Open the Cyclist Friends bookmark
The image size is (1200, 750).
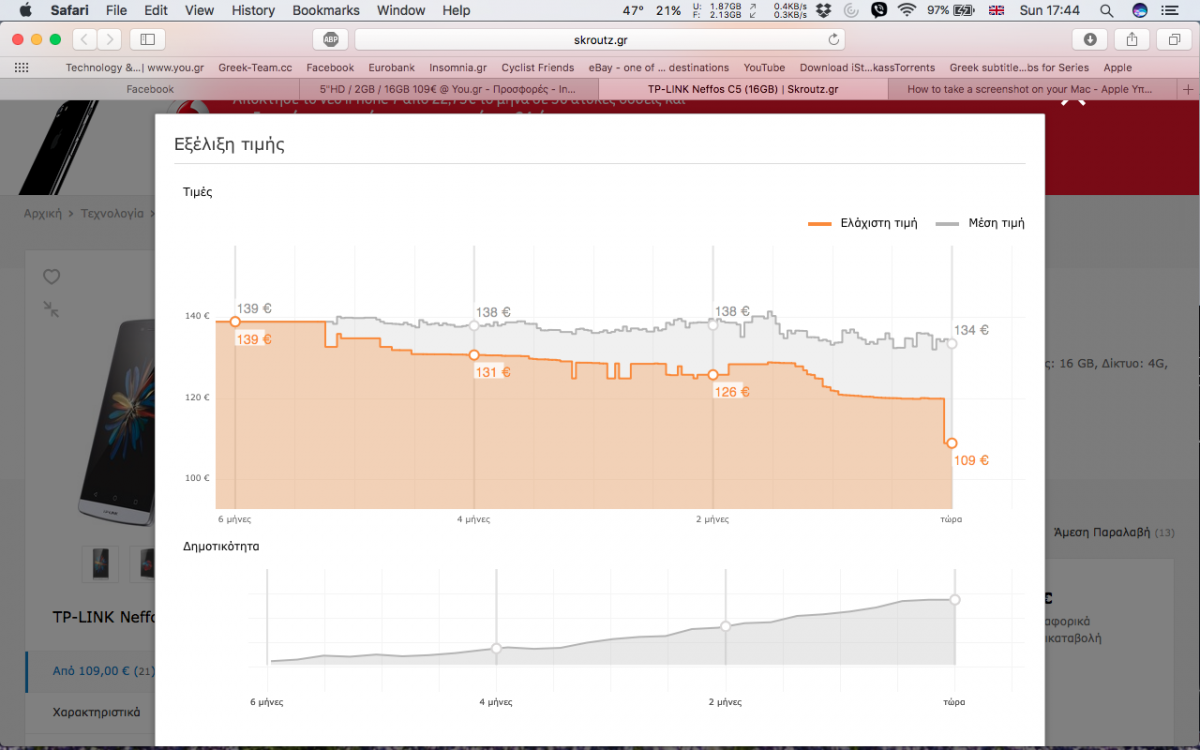coord(538,68)
